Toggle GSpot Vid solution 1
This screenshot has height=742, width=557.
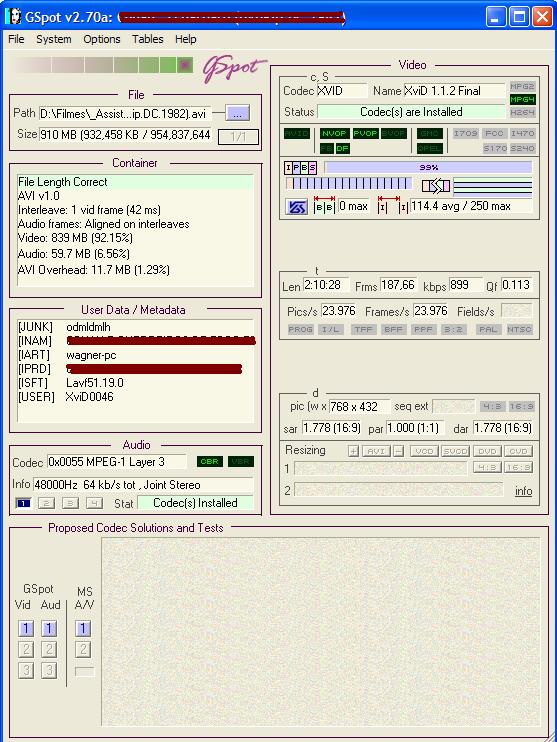(26, 629)
